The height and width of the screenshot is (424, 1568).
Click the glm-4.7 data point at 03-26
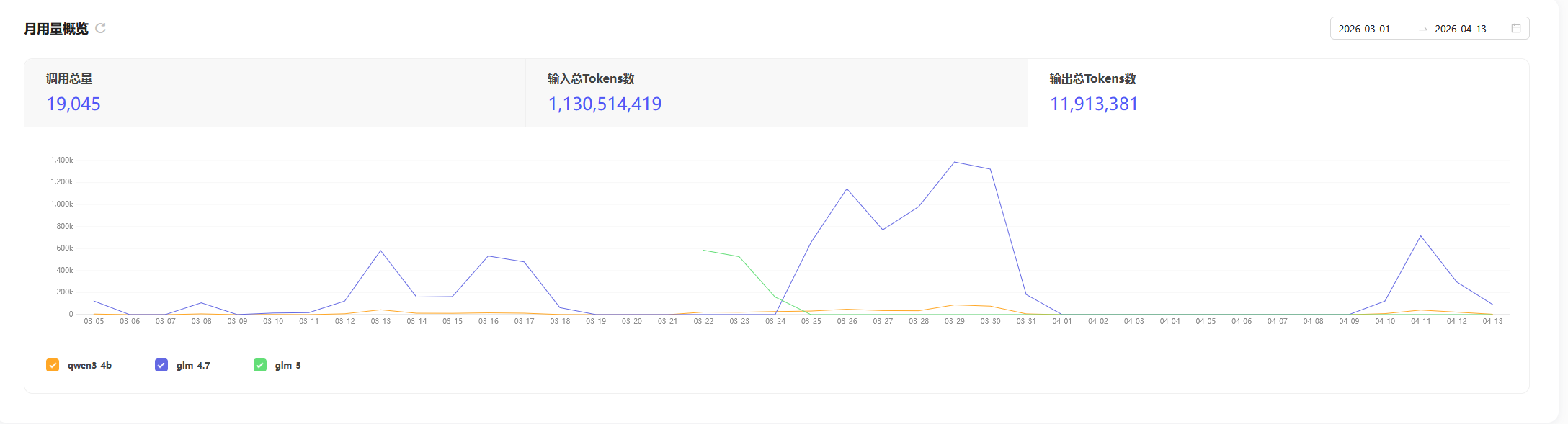tap(847, 189)
